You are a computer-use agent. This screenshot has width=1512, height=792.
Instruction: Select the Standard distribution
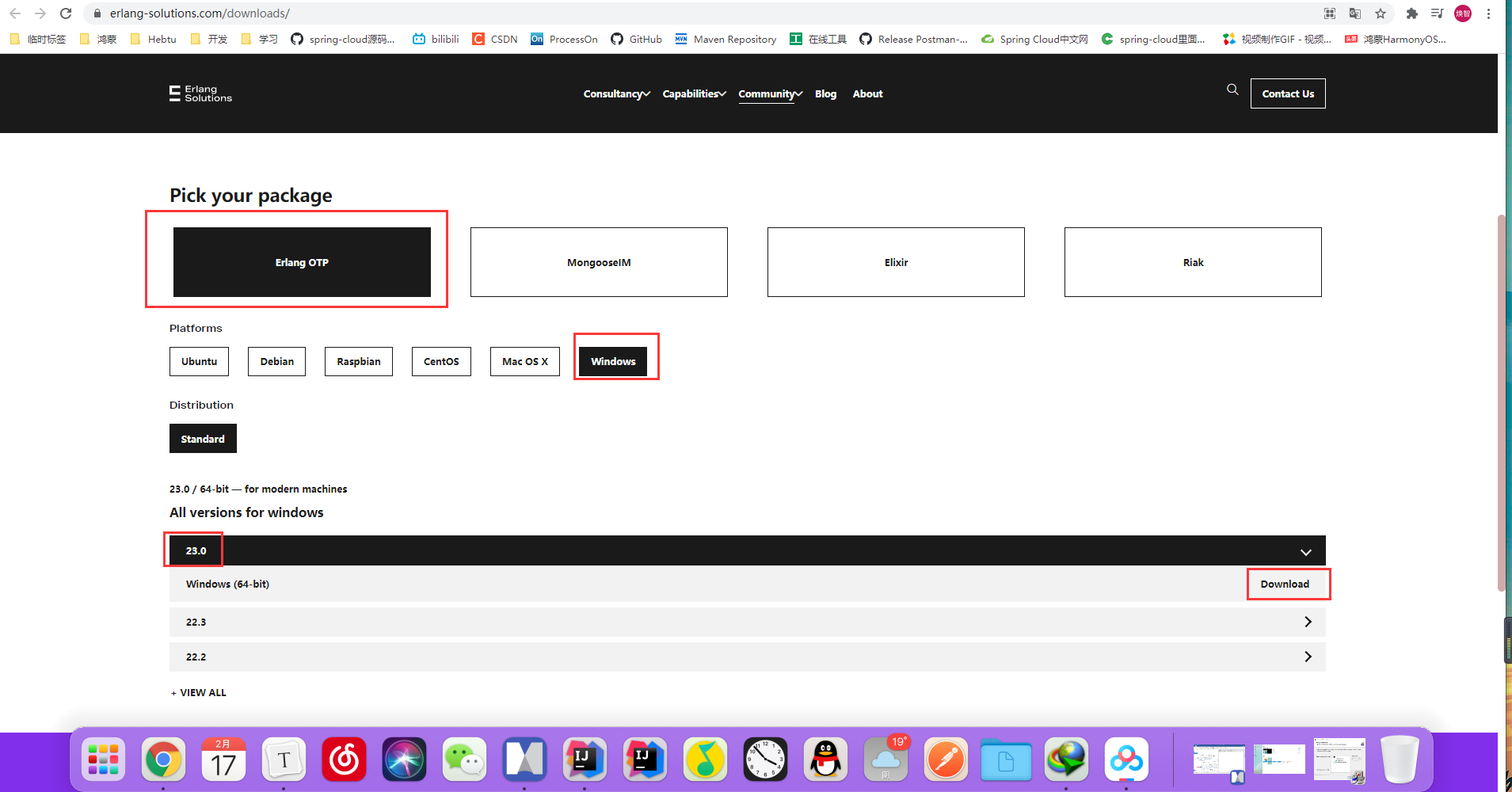point(203,439)
